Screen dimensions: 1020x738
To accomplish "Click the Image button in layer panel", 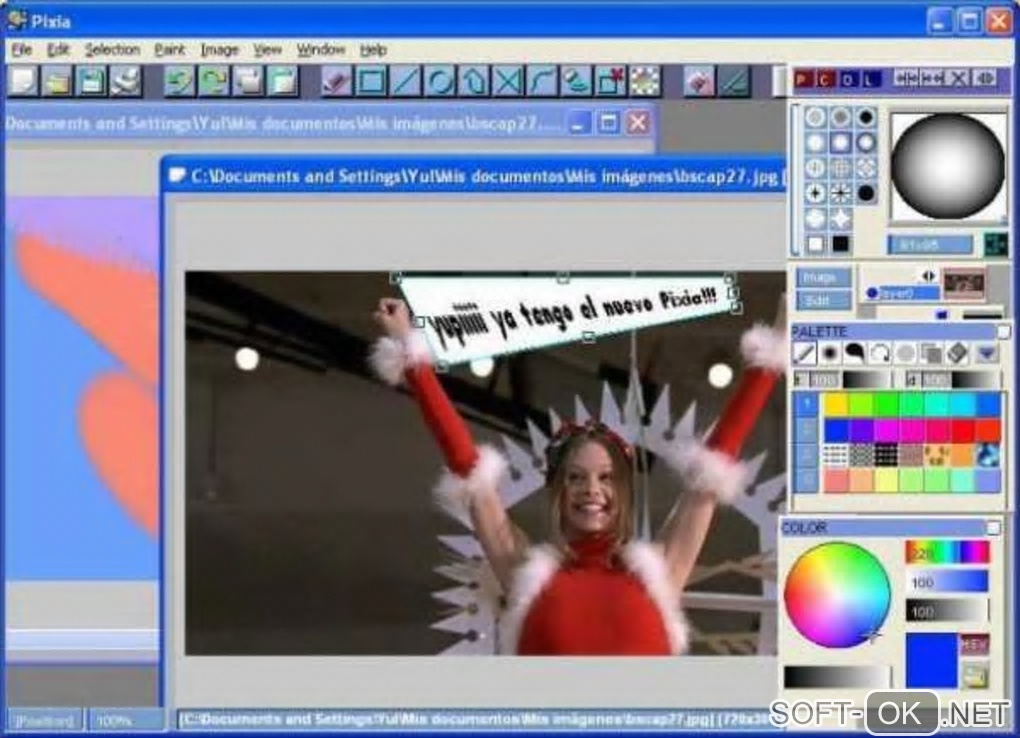I will click(x=823, y=278).
